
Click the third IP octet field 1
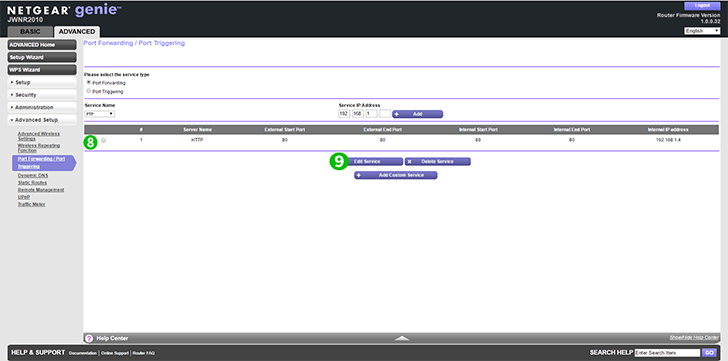[371, 114]
